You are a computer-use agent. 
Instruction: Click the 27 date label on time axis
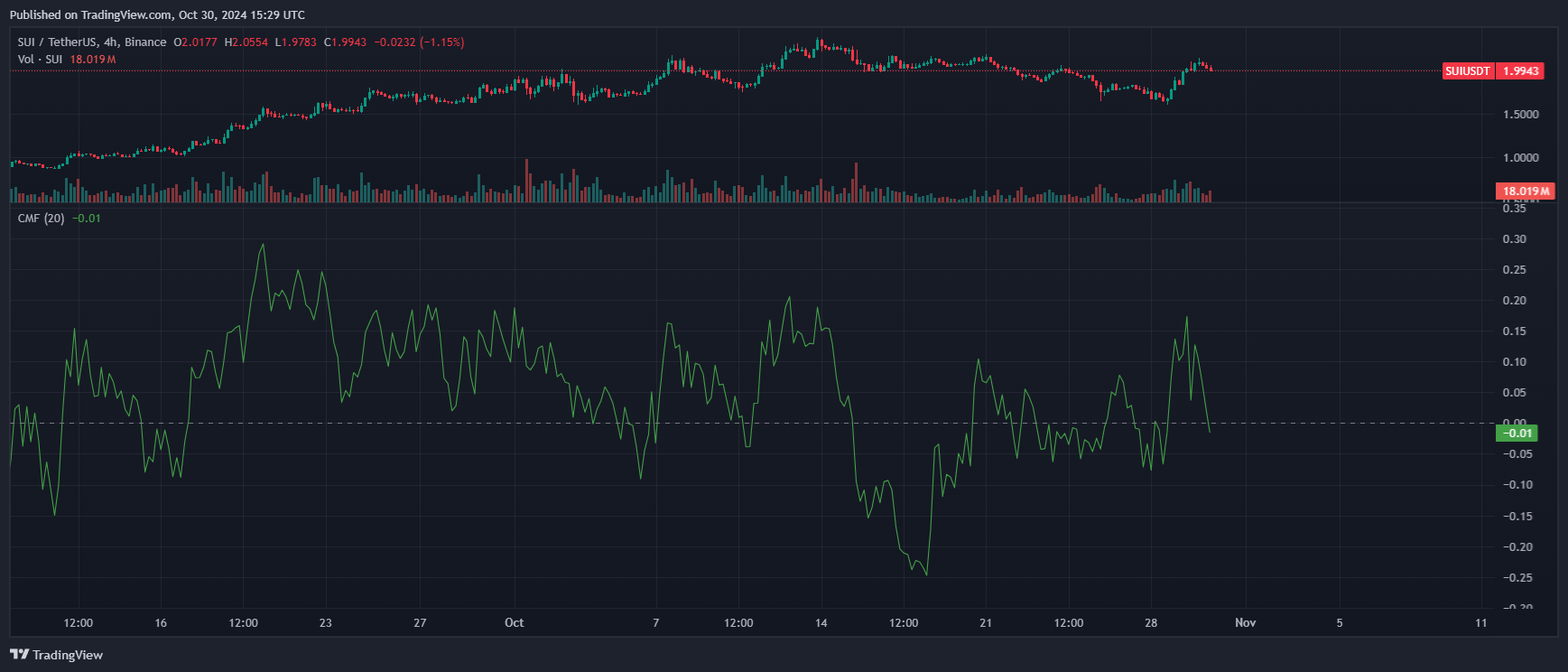(x=420, y=622)
